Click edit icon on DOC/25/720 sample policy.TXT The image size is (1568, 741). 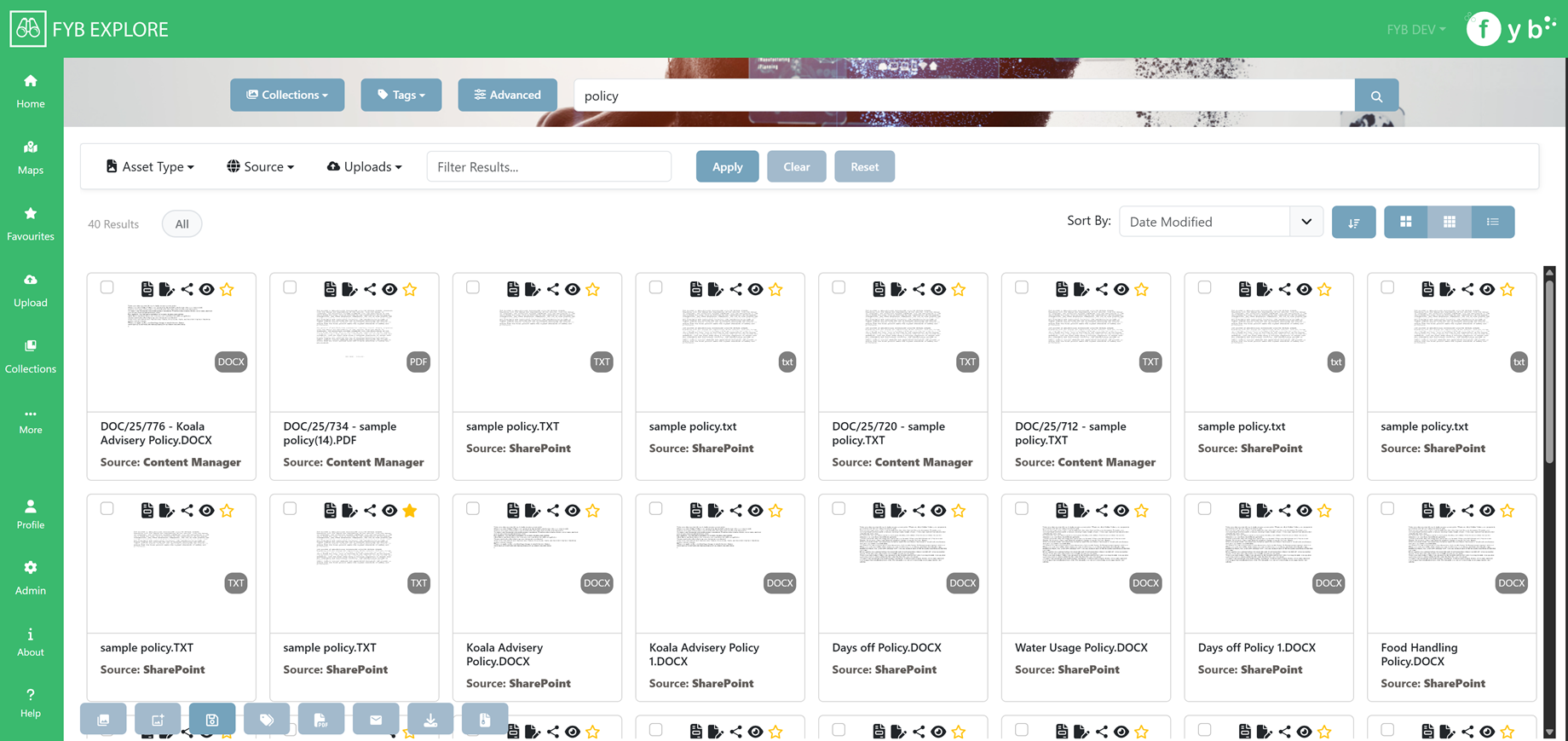(x=899, y=290)
